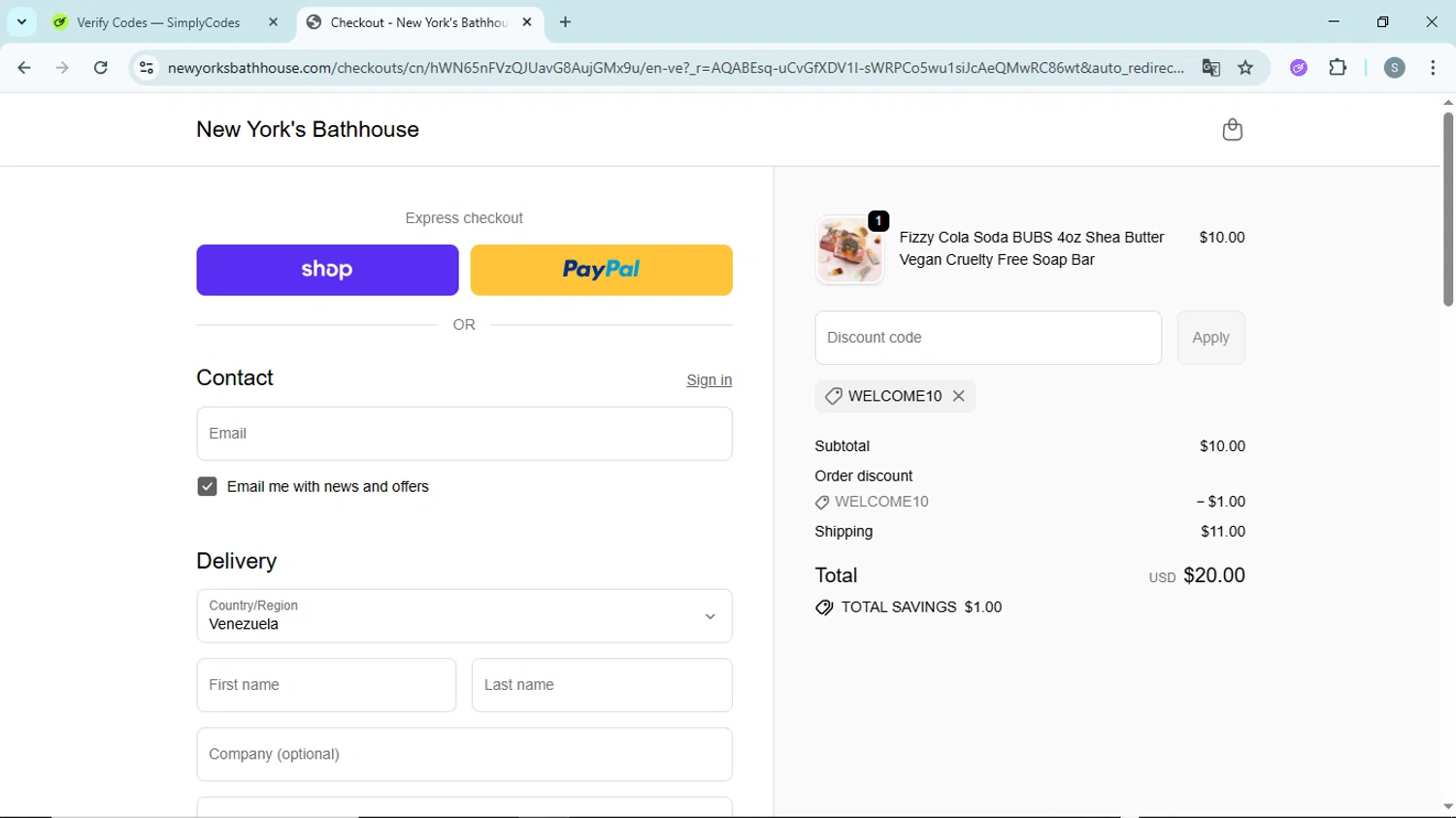The height and width of the screenshot is (818, 1456).
Task: Focus the Email input field
Action: [464, 434]
